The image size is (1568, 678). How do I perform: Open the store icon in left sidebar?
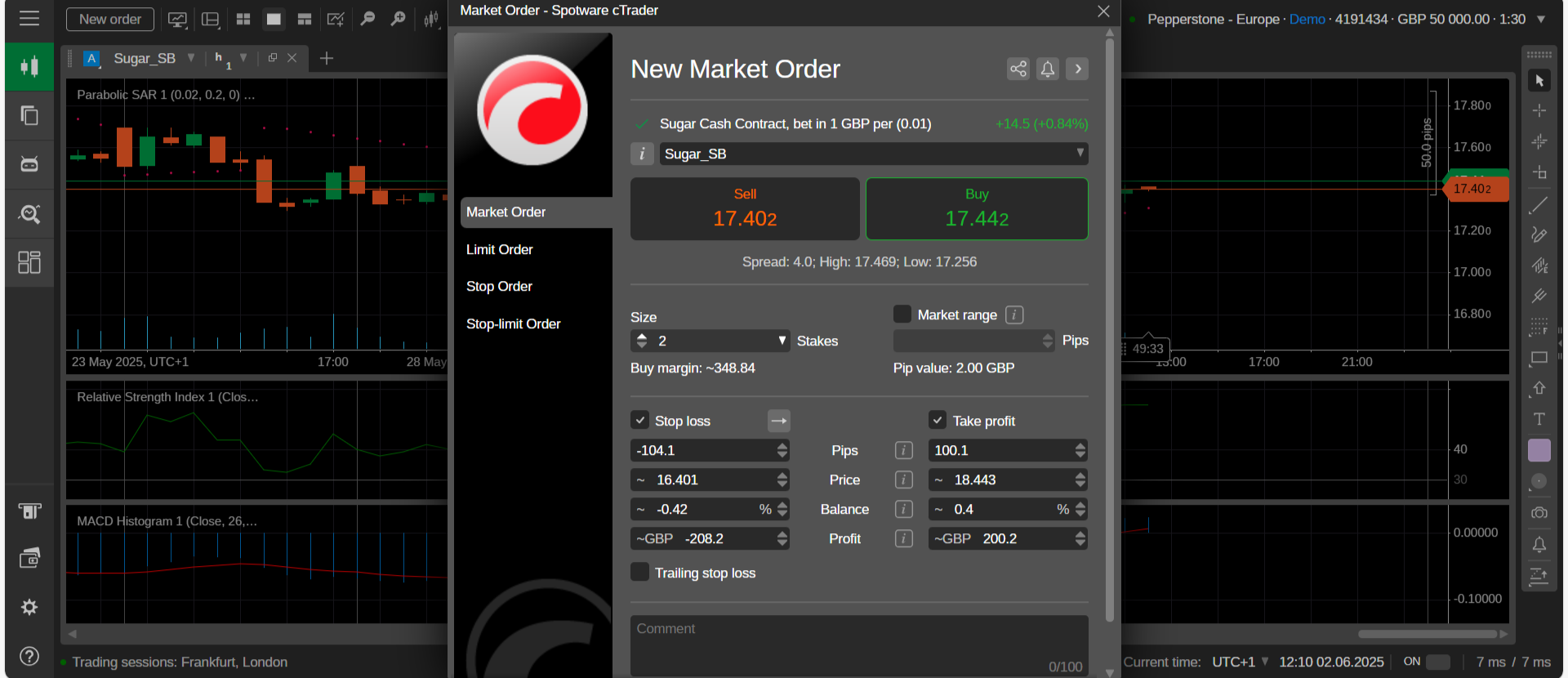click(x=29, y=511)
